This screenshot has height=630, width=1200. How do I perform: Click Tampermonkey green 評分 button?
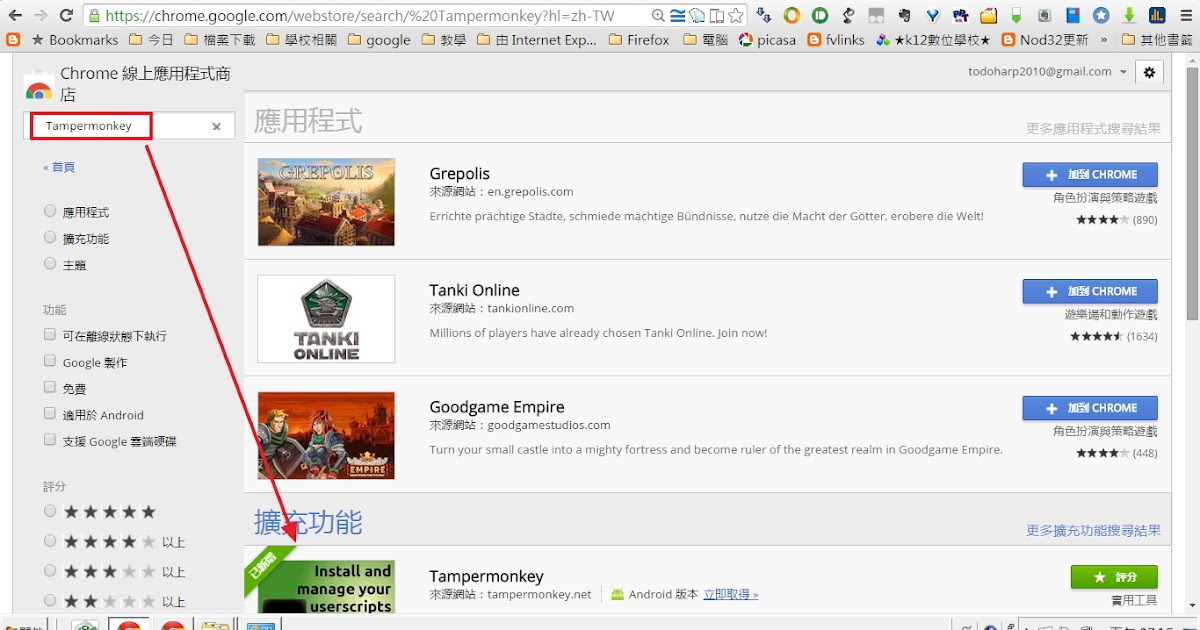coord(1114,577)
